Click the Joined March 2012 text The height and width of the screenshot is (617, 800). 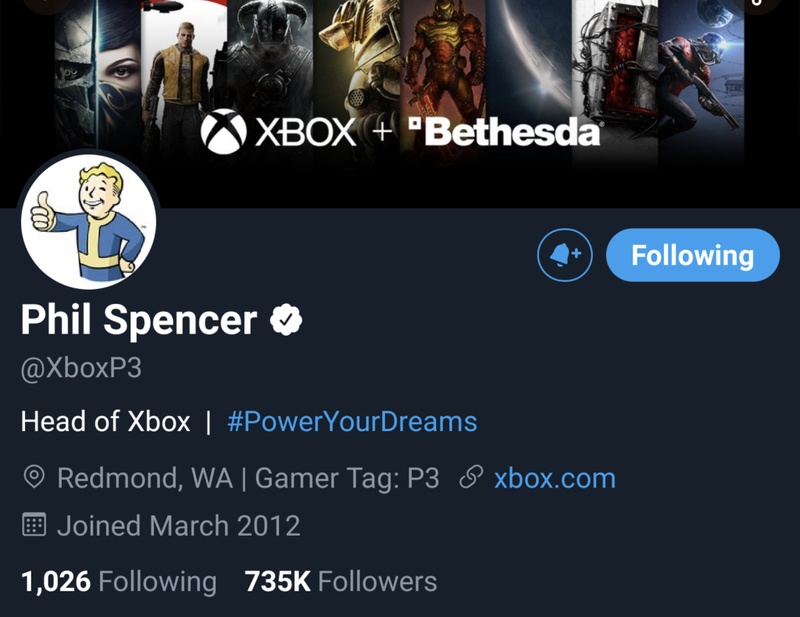178,525
